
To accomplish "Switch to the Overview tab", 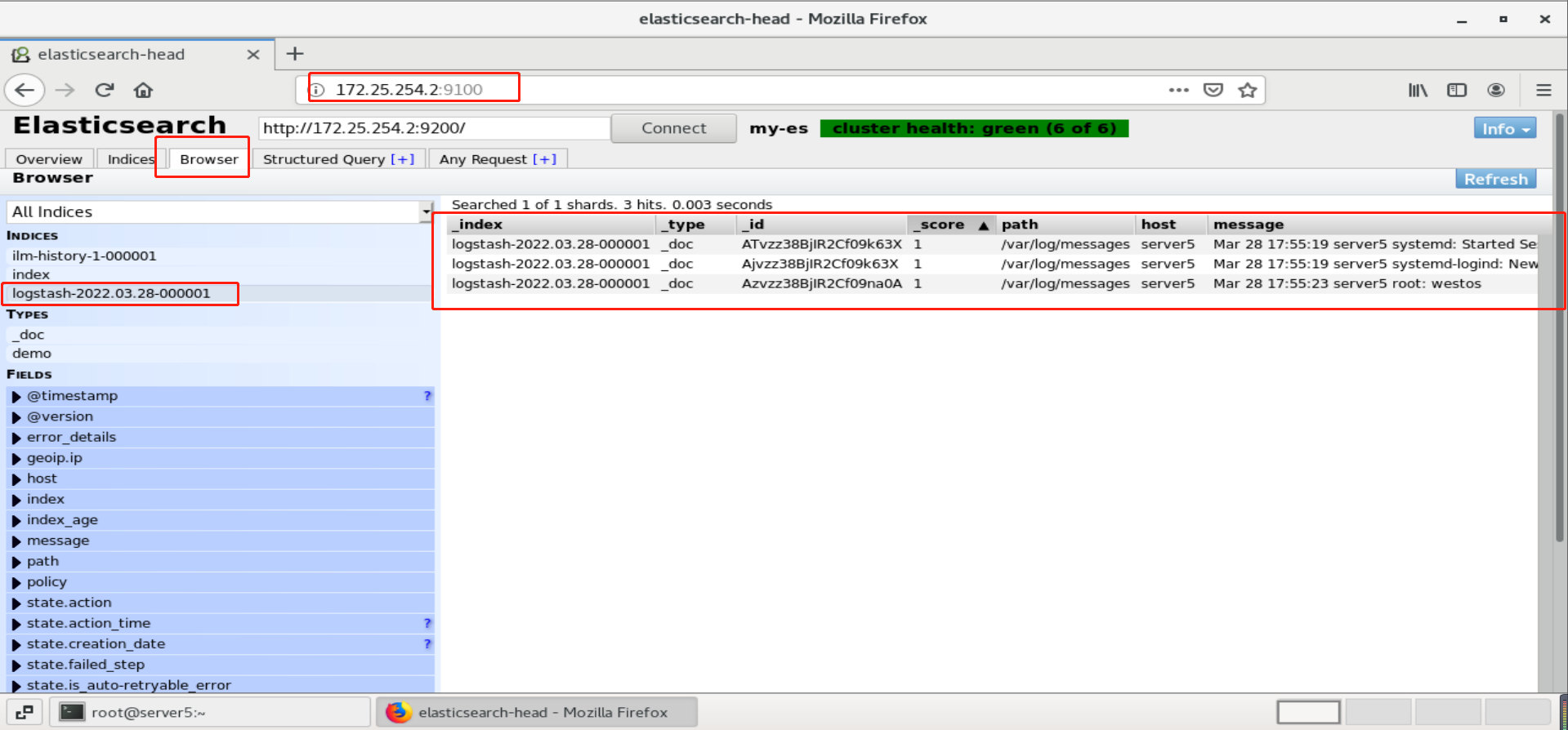I will point(49,159).
